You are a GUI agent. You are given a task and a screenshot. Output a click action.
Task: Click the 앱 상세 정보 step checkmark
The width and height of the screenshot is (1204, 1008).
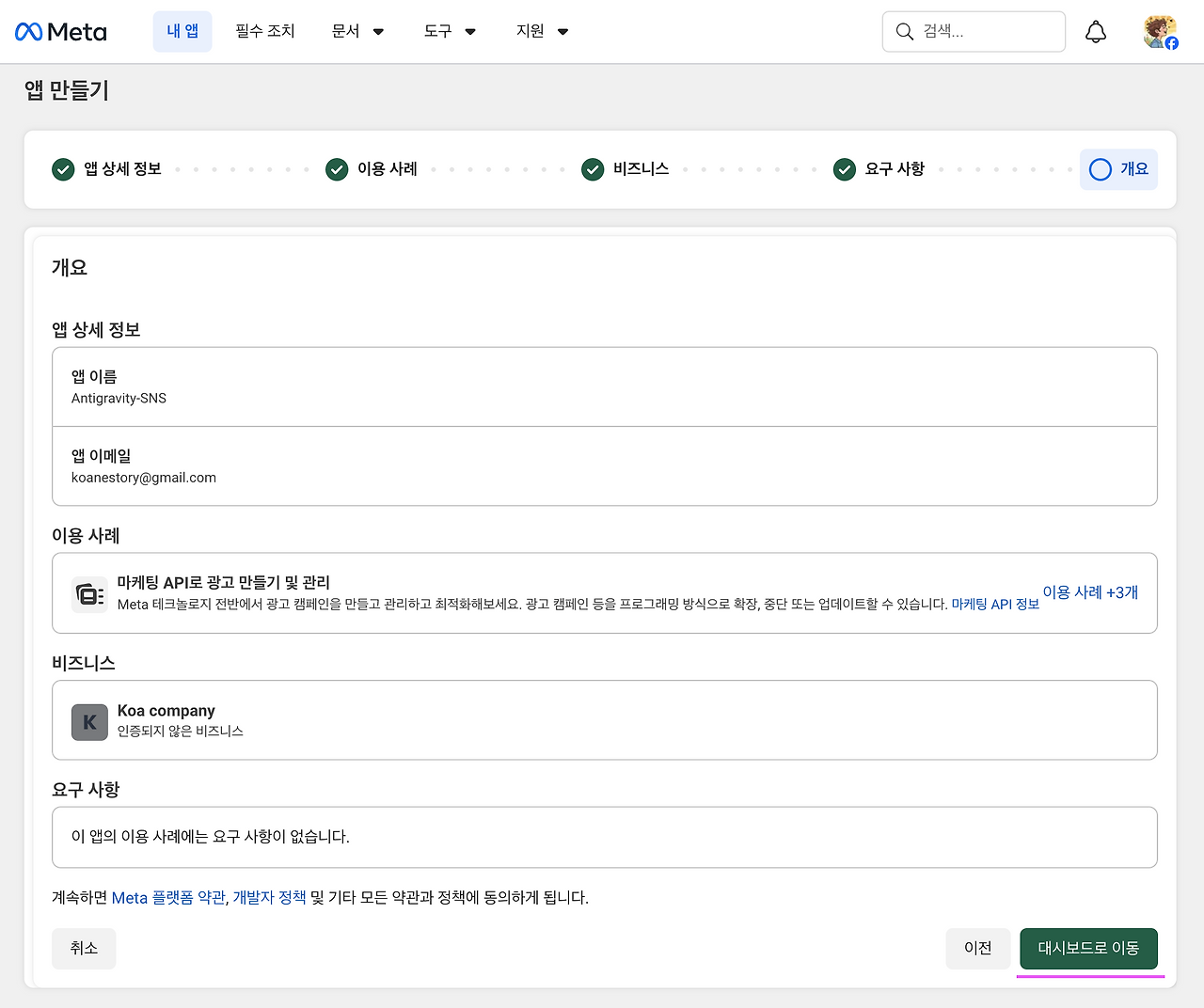63,169
